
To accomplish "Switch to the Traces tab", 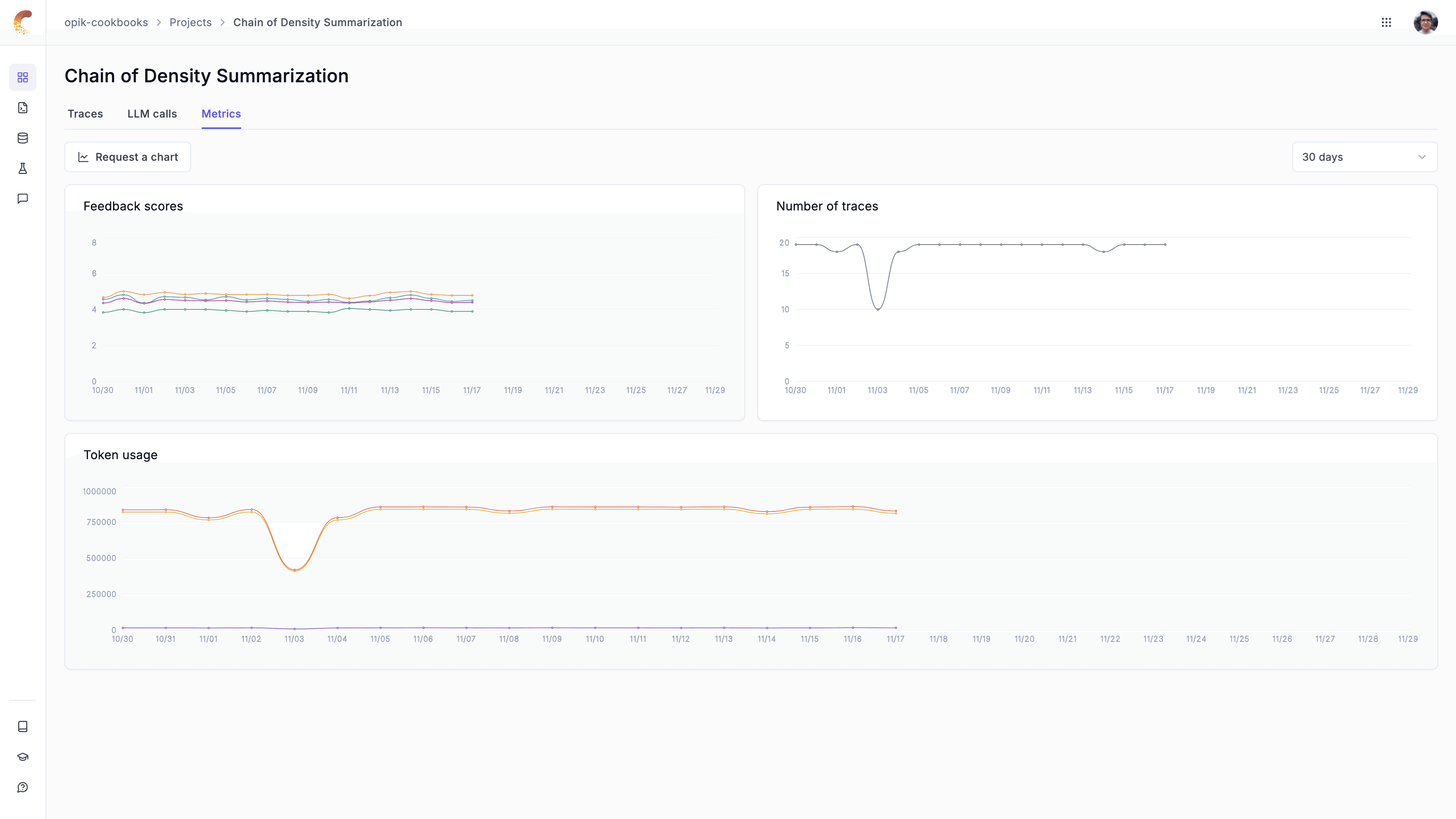I will click(x=85, y=114).
